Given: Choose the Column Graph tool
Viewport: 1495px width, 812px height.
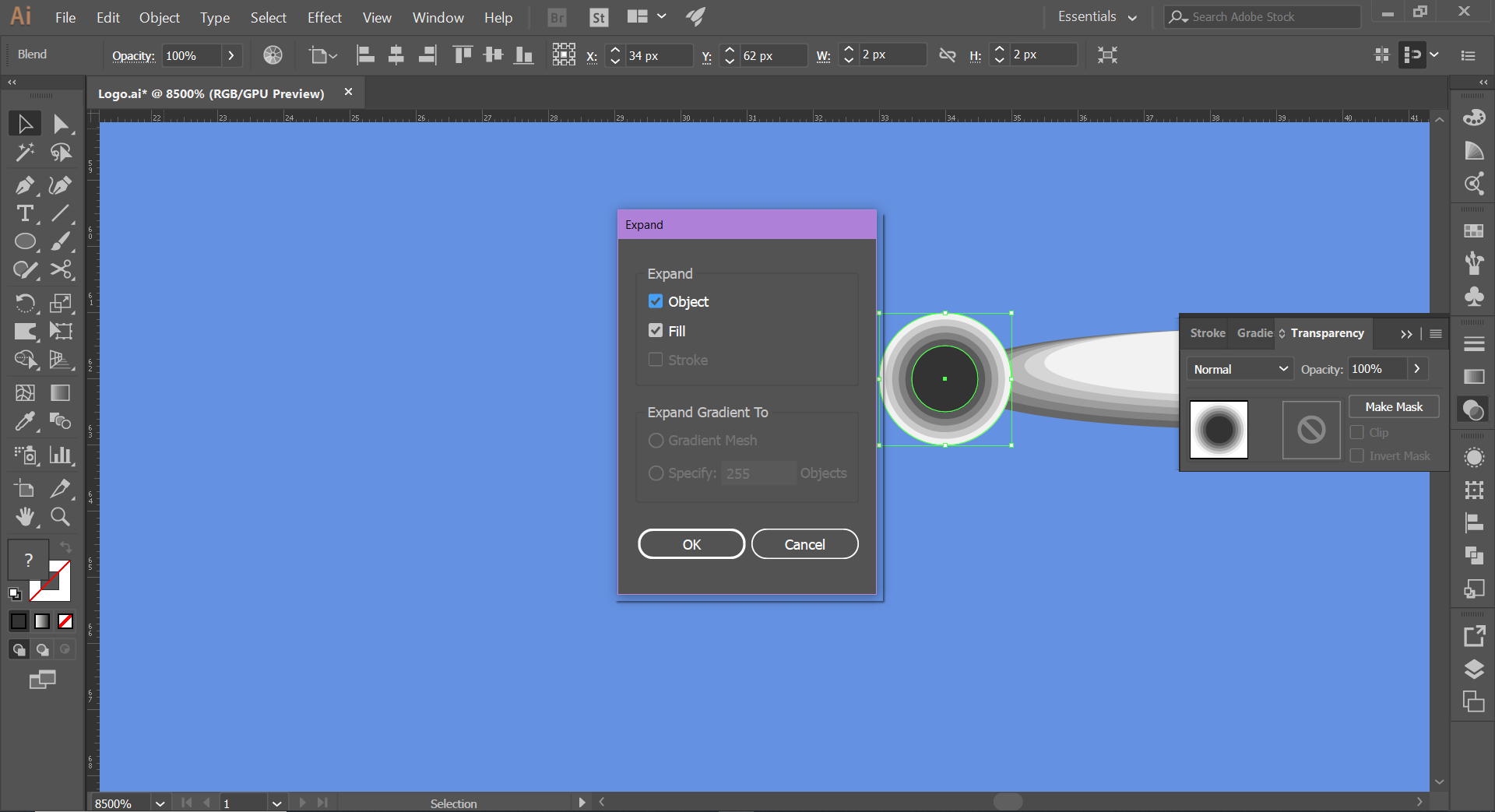Looking at the screenshot, I should [x=61, y=455].
